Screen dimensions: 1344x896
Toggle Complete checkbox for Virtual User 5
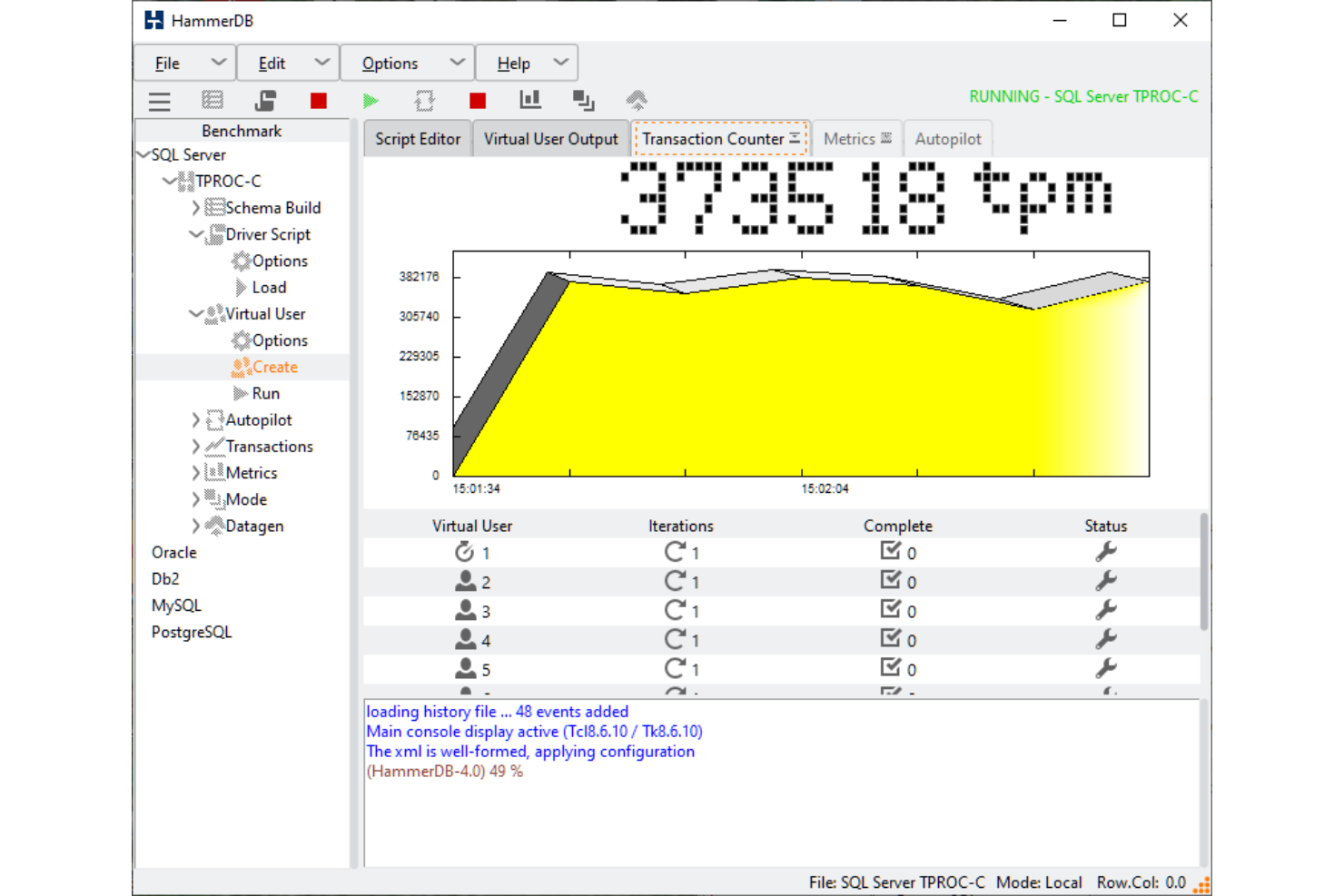click(890, 667)
